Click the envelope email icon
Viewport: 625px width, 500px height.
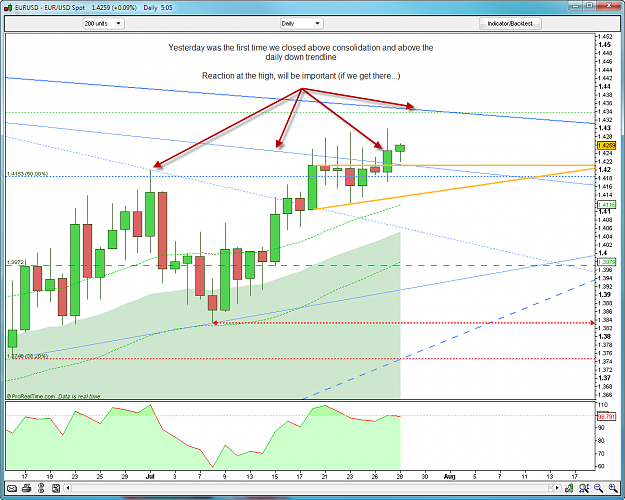[x=12, y=488]
